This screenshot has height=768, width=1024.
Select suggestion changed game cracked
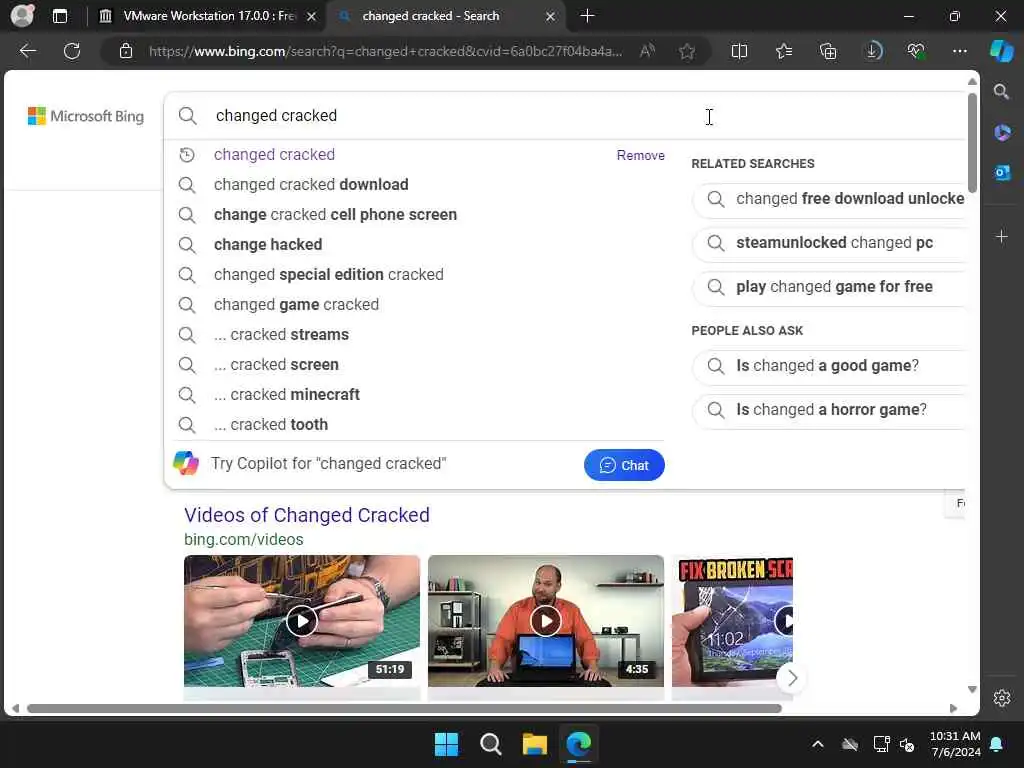296,305
